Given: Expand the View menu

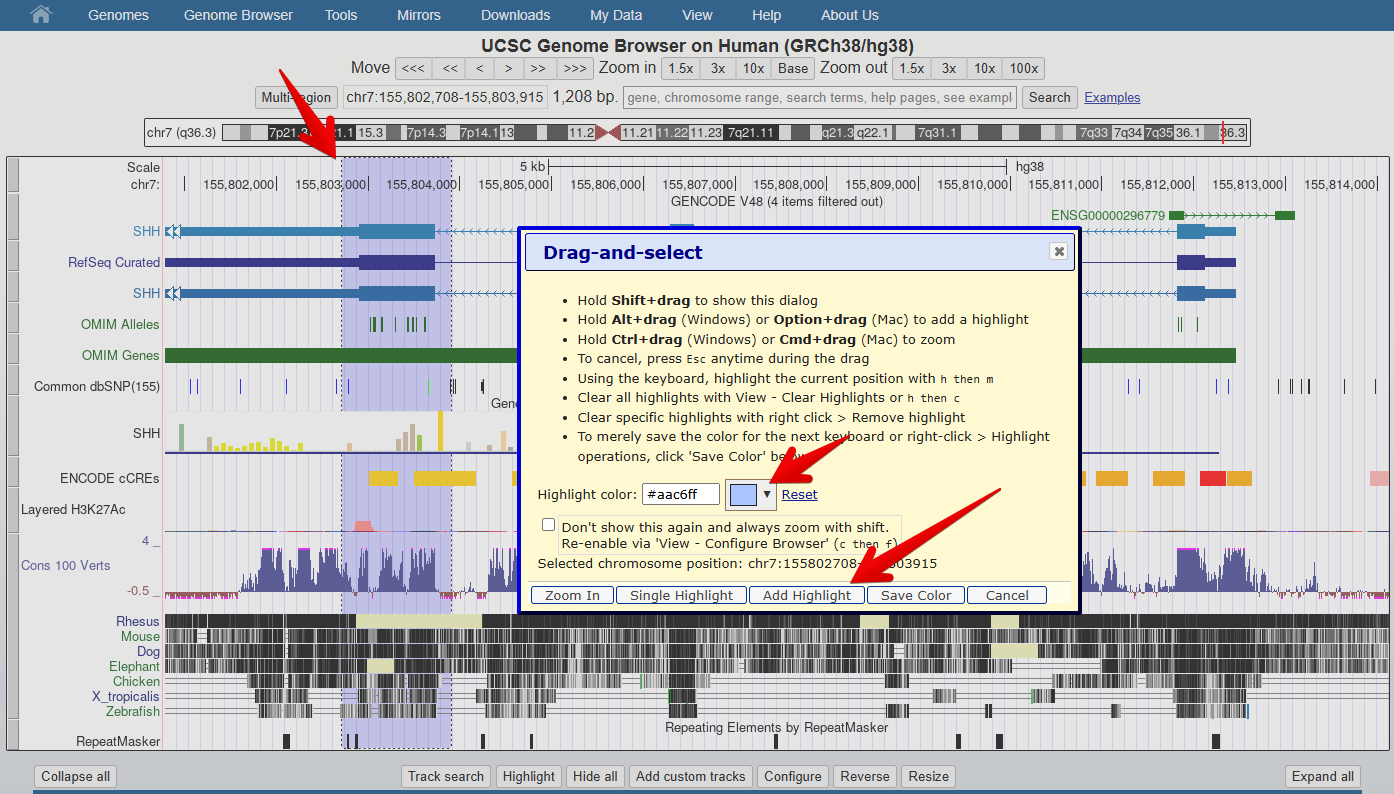Looking at the screenshot, I should click(x=697, y=15).
